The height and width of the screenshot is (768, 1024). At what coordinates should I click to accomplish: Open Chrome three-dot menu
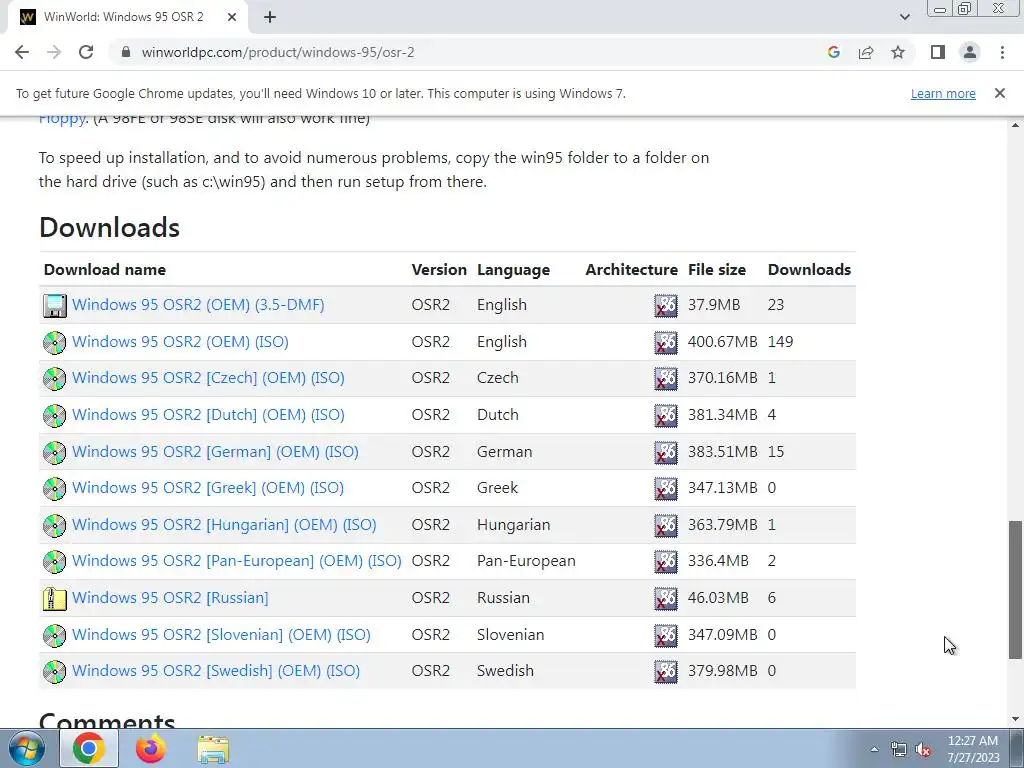point(1002,52)
